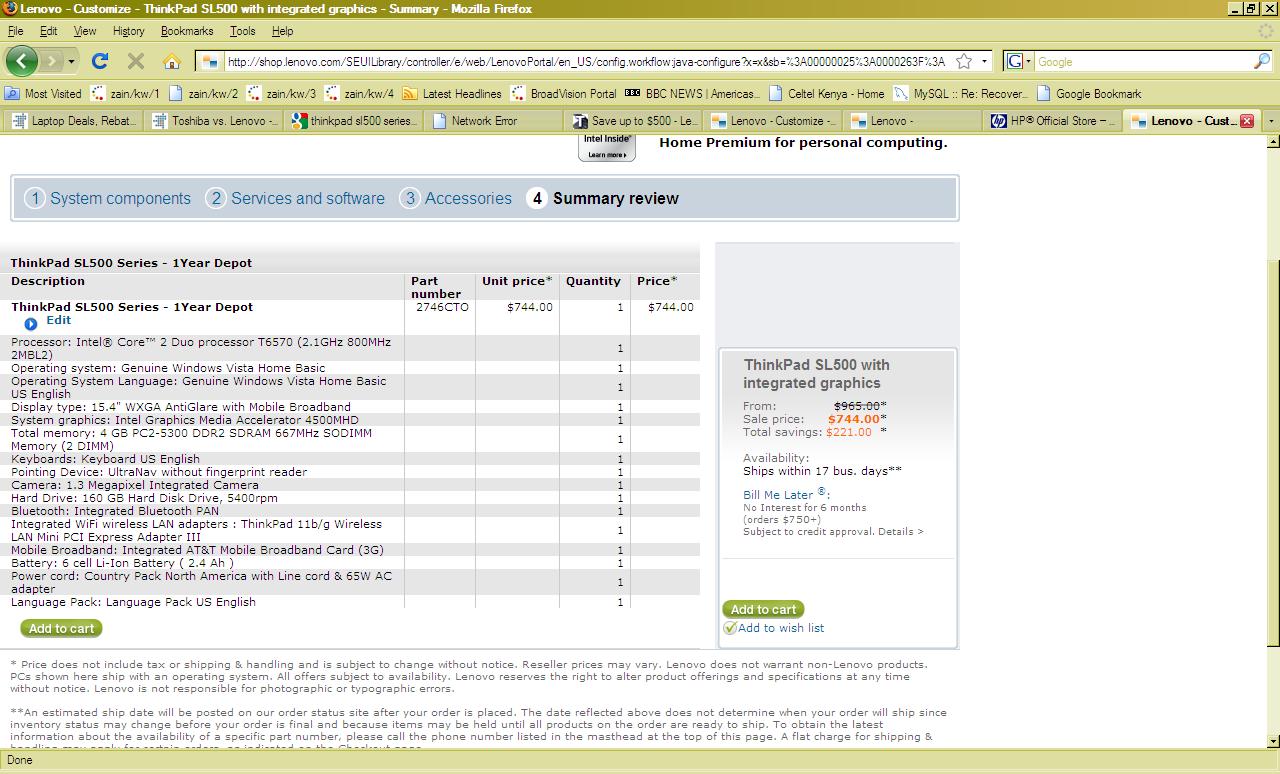Image resolution: width=1280 pixels, height=774 pixels.
Task: Open the zain/kw/2 bookmark
Action: pyautogui.click(x=204, y=93)
